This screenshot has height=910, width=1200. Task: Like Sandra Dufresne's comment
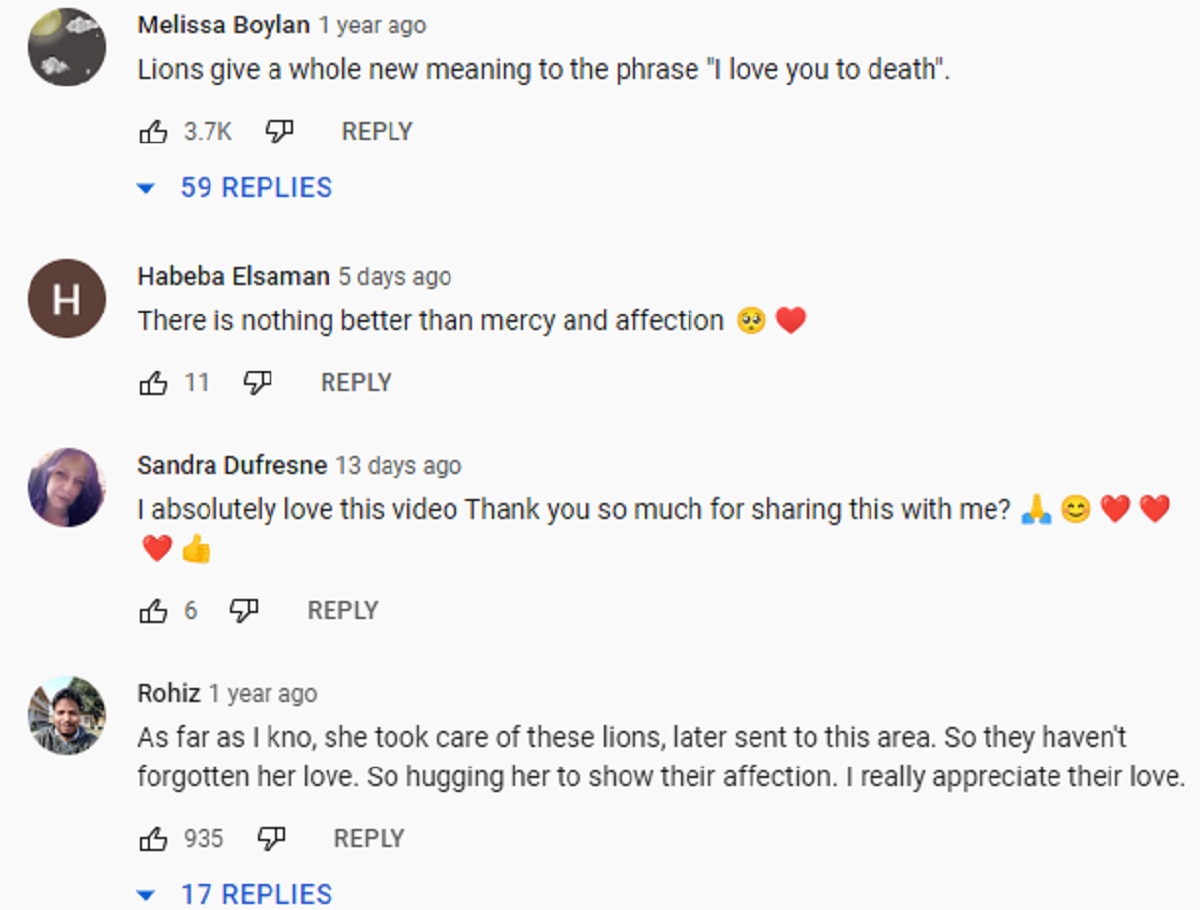coord(153,611)
